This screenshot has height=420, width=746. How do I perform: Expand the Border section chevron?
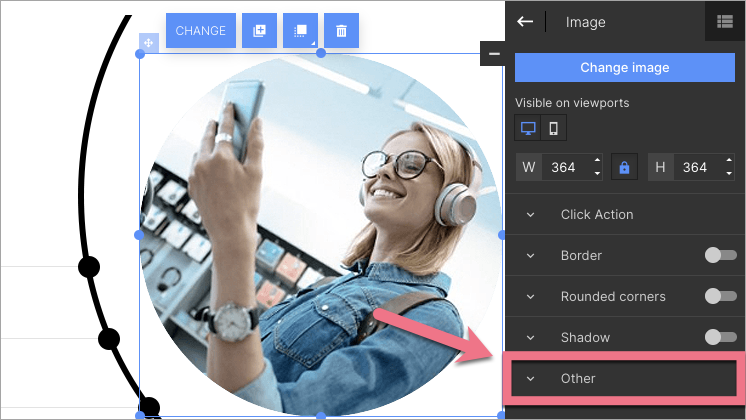(531, 255)
